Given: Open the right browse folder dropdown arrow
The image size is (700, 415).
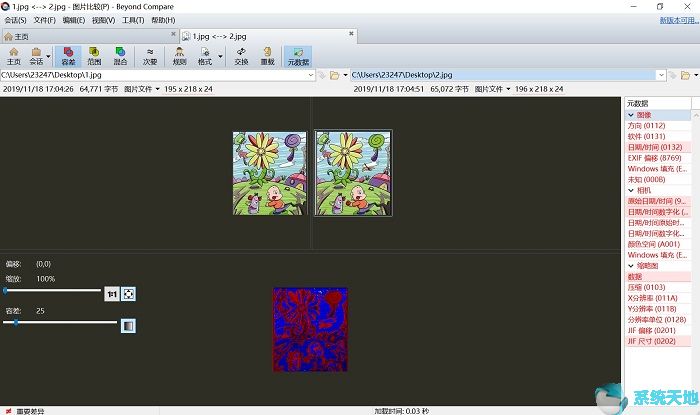Looking at the screenshot, I should coord(696,75).
